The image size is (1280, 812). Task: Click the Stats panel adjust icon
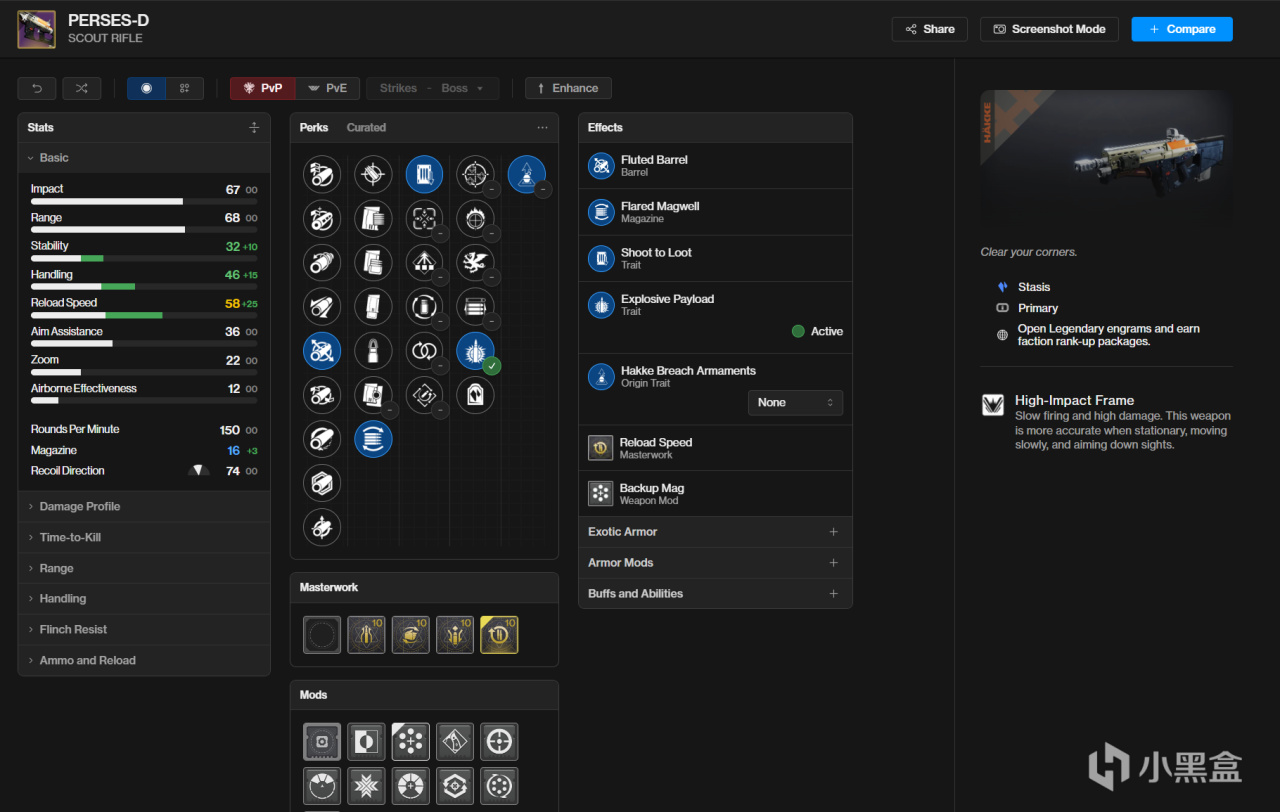[x=254, y=127]
